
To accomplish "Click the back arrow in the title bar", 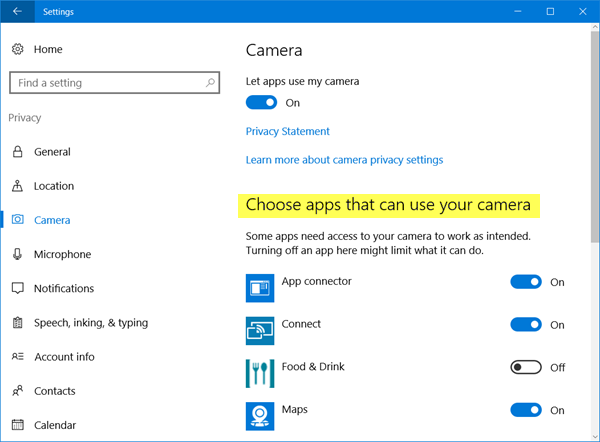I will (17, 12).
